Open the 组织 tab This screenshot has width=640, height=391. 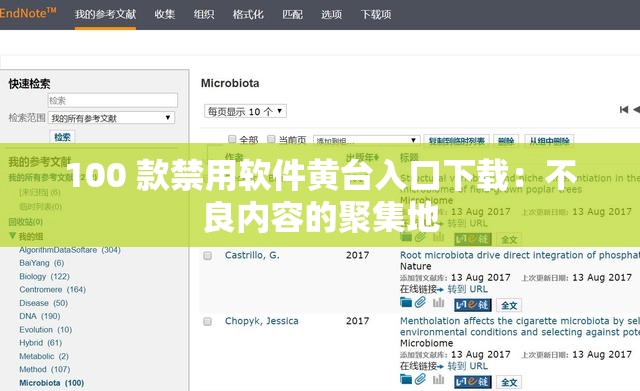(x=204, y=14)
